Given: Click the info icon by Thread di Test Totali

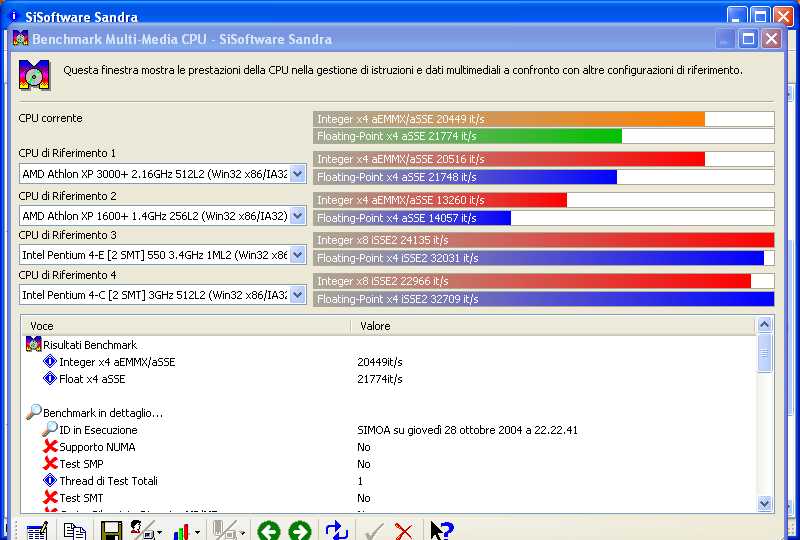Looking at the screenshot, I should [50, 480].
